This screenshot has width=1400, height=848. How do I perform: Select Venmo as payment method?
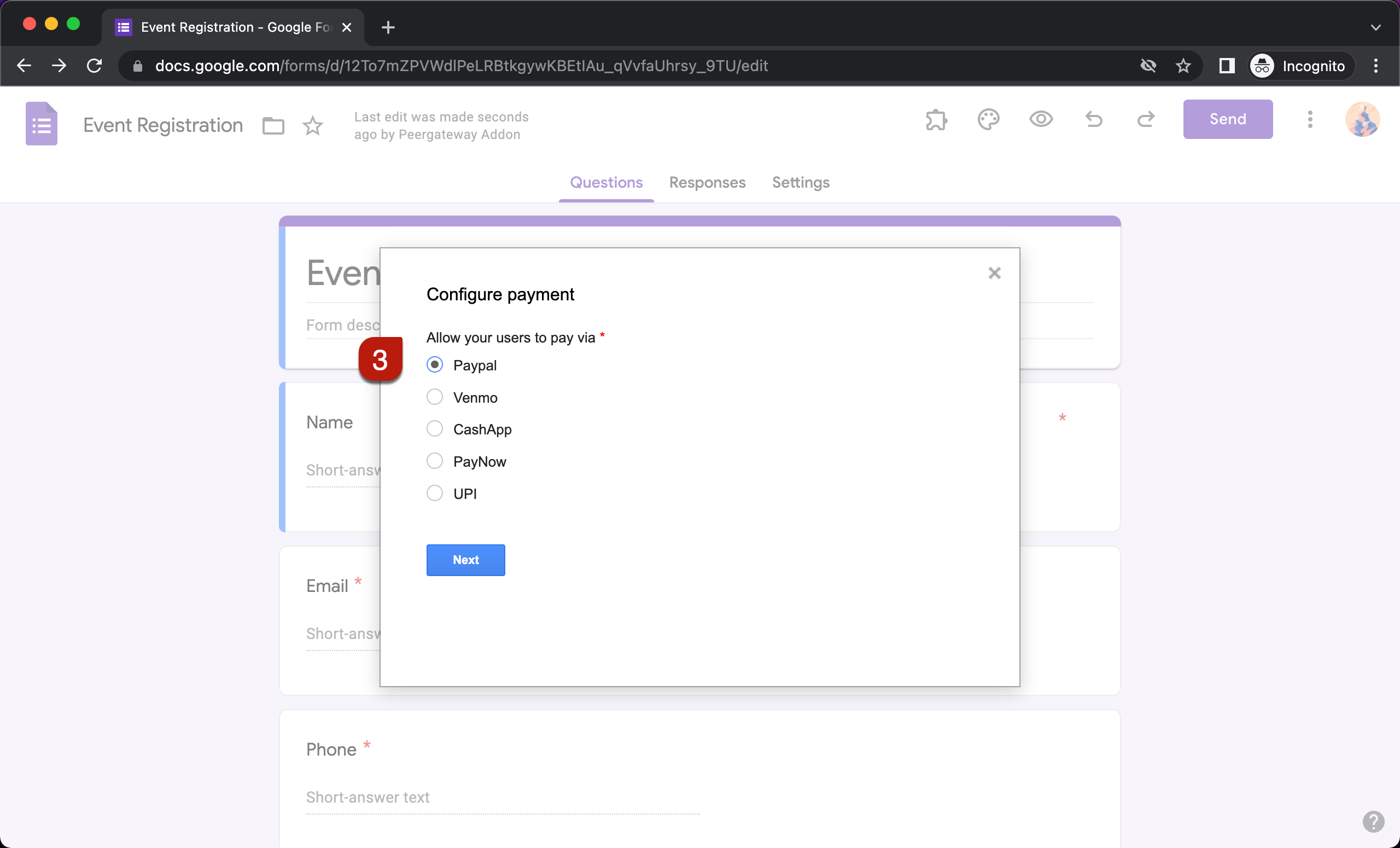pos(435,397)
